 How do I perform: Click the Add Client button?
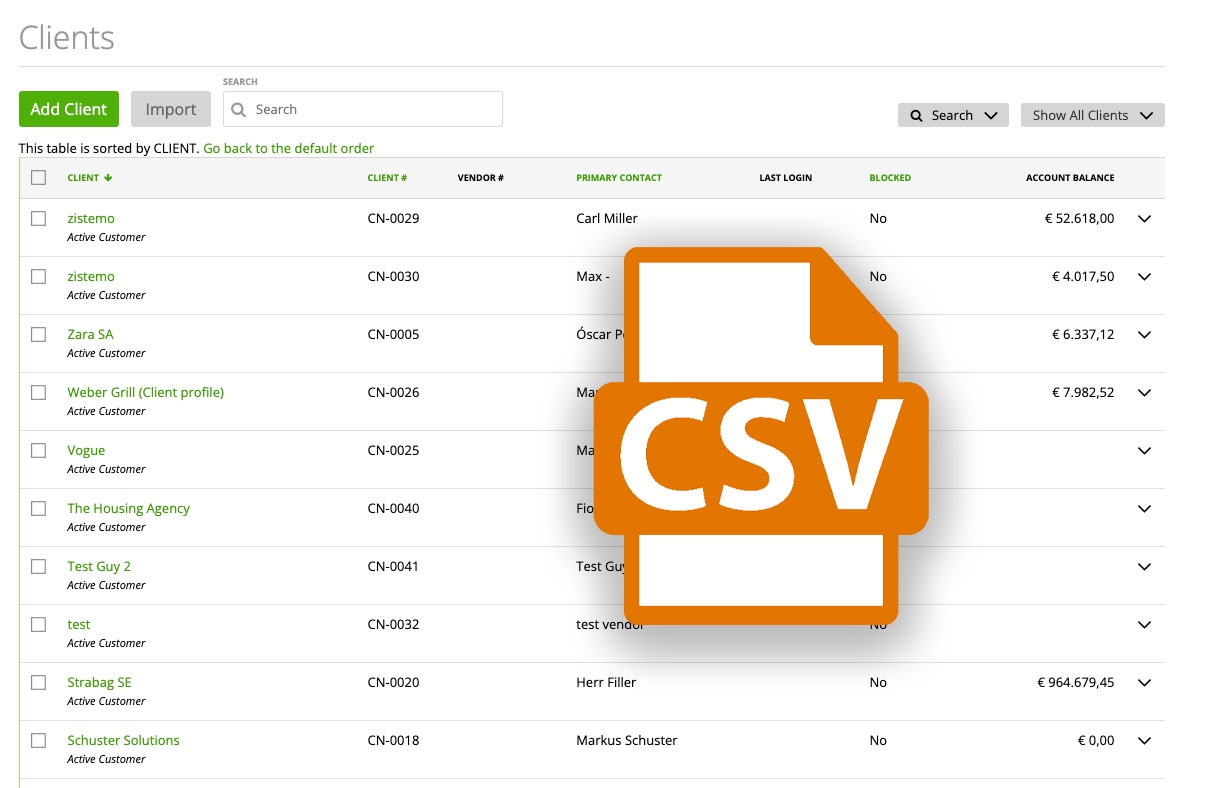coord(68,109)
